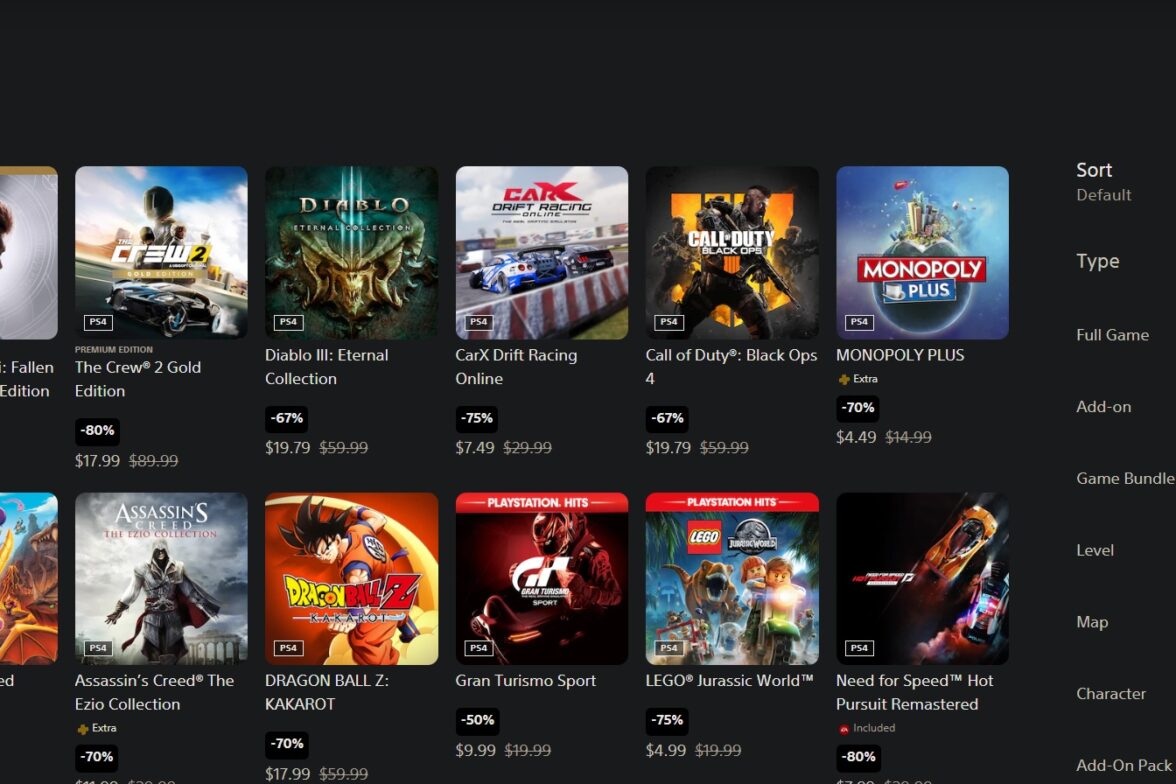
Task: Click the Included icon under Need for Speed
Action: coord(844,728)
